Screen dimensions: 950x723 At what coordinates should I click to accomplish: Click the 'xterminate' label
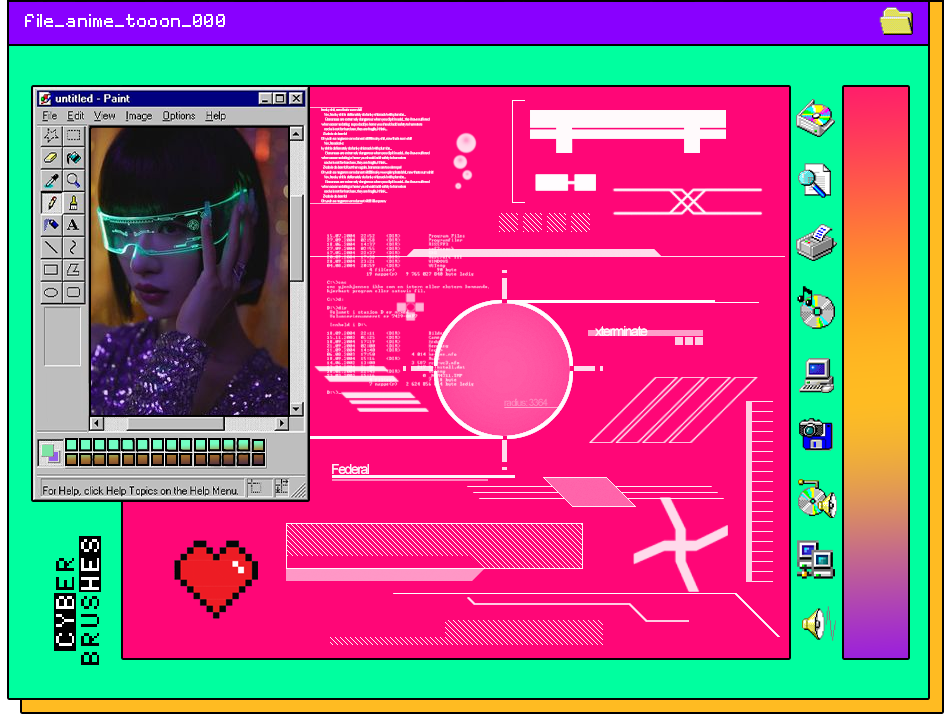(x=621, y=331)
